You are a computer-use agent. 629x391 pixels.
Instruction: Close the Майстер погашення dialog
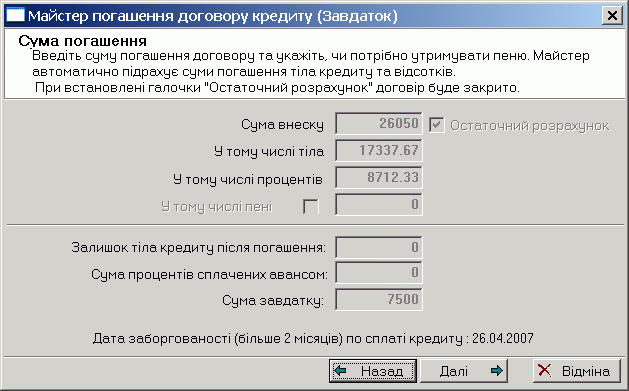pyautogui.click(x=612, y=16)
